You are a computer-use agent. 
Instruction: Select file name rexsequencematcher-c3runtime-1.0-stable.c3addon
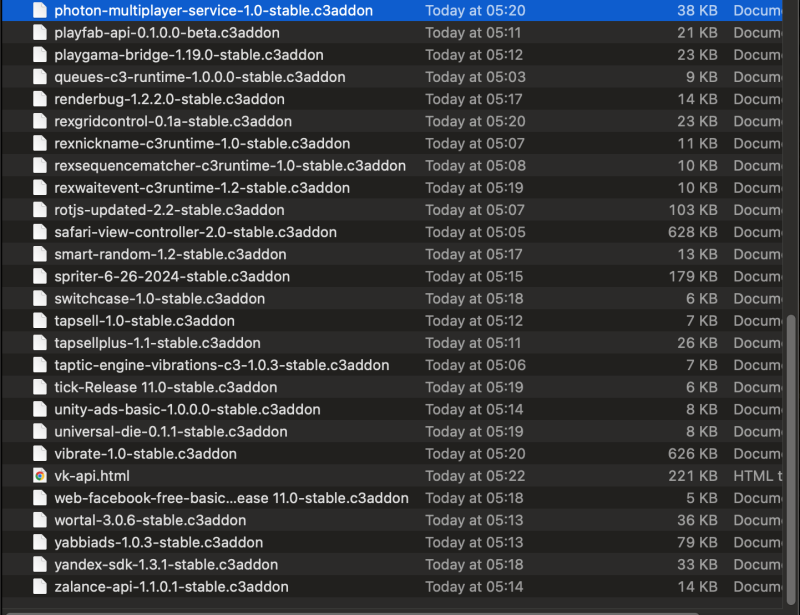pos(230,166)
